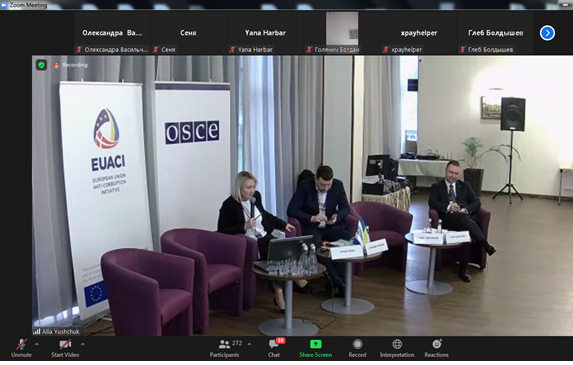Viewport: 573px width, 365px height.
Task: Open audio options arrow beside Unmute
Action: coord(37,344)
